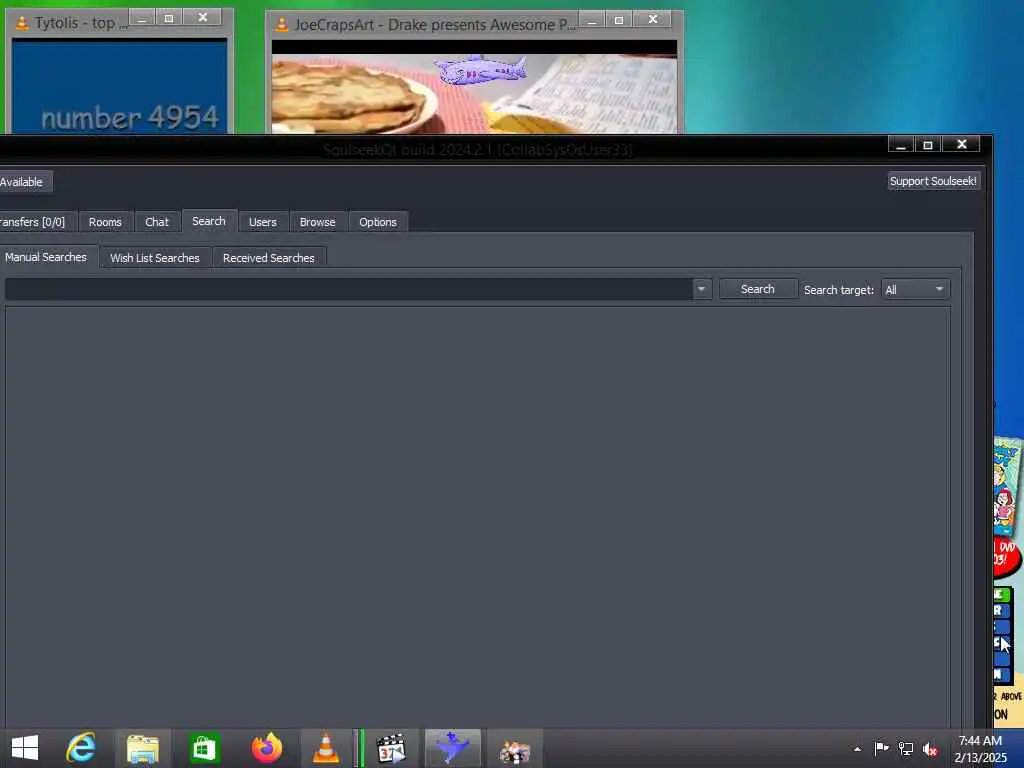Open File Explorer from taskbar
Viewport: 1024px width, 768px height.
pos(143,748)
